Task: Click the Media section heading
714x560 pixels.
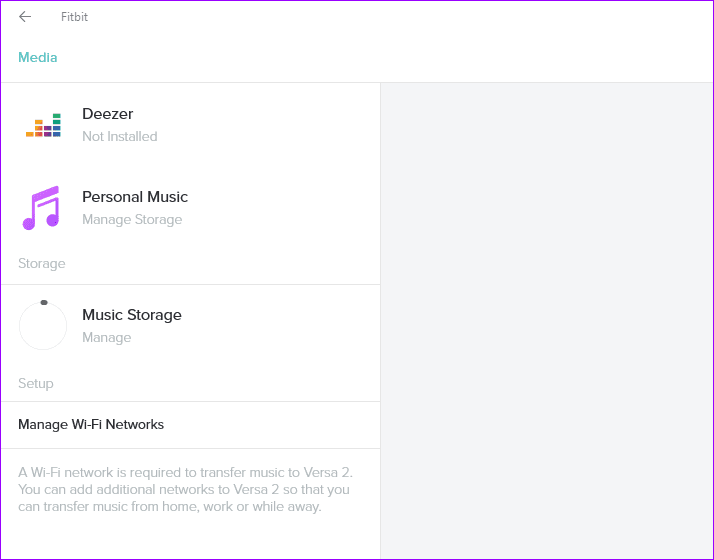Action: [38, 57]
